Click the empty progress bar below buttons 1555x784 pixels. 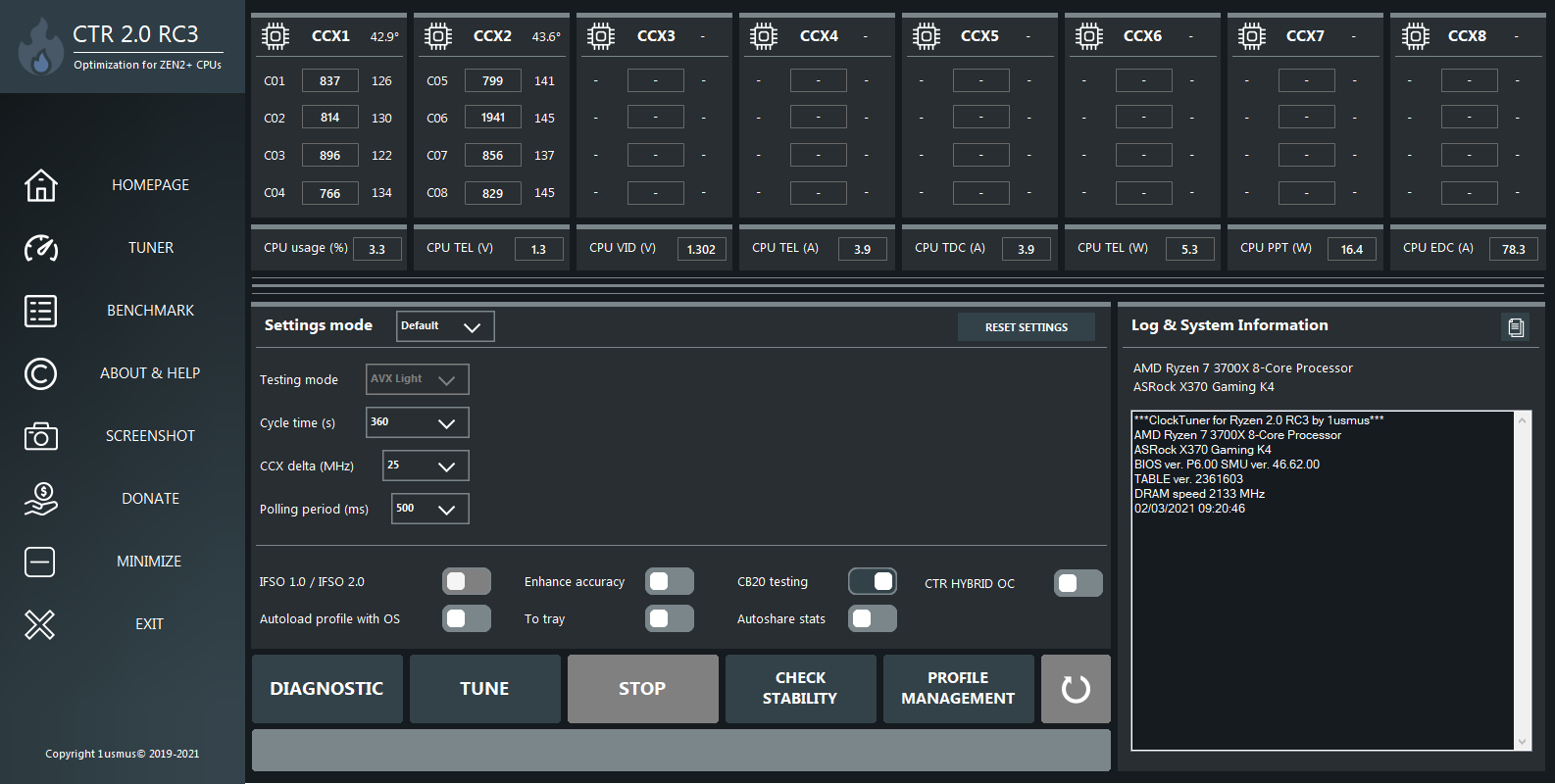click(681, 750)
